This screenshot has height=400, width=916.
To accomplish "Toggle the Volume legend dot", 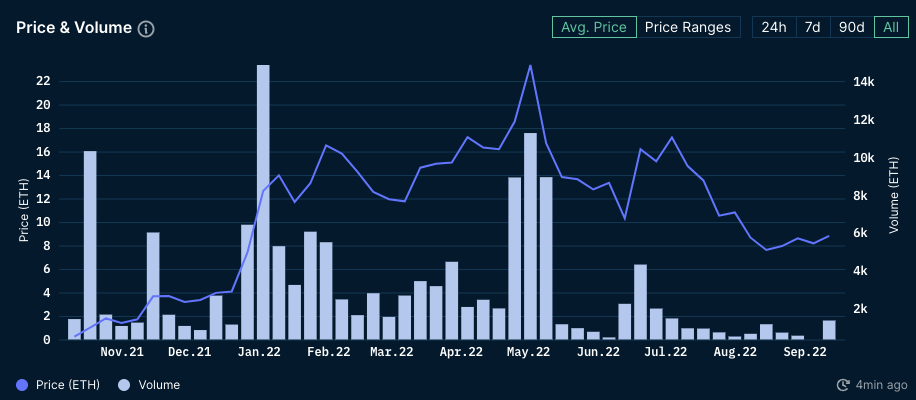I will 124,385.
